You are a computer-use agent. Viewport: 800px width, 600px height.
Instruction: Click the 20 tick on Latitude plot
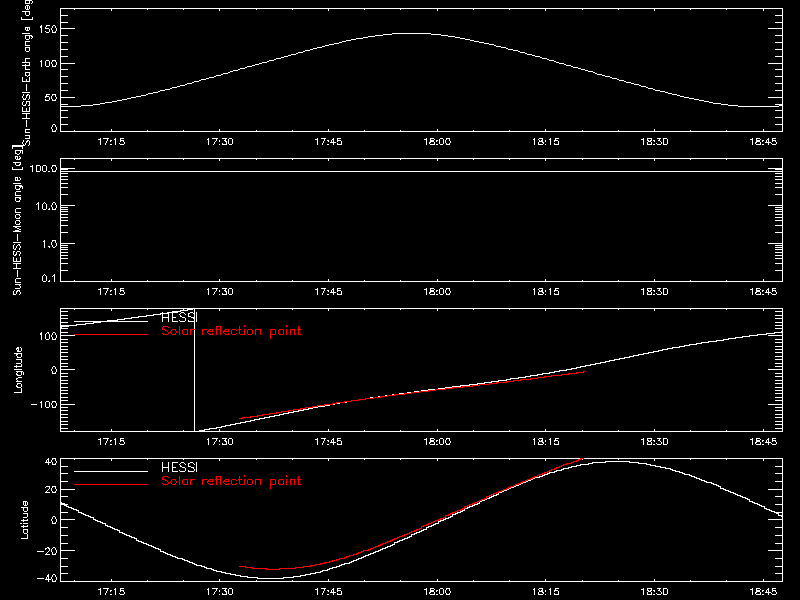[51, 490]
